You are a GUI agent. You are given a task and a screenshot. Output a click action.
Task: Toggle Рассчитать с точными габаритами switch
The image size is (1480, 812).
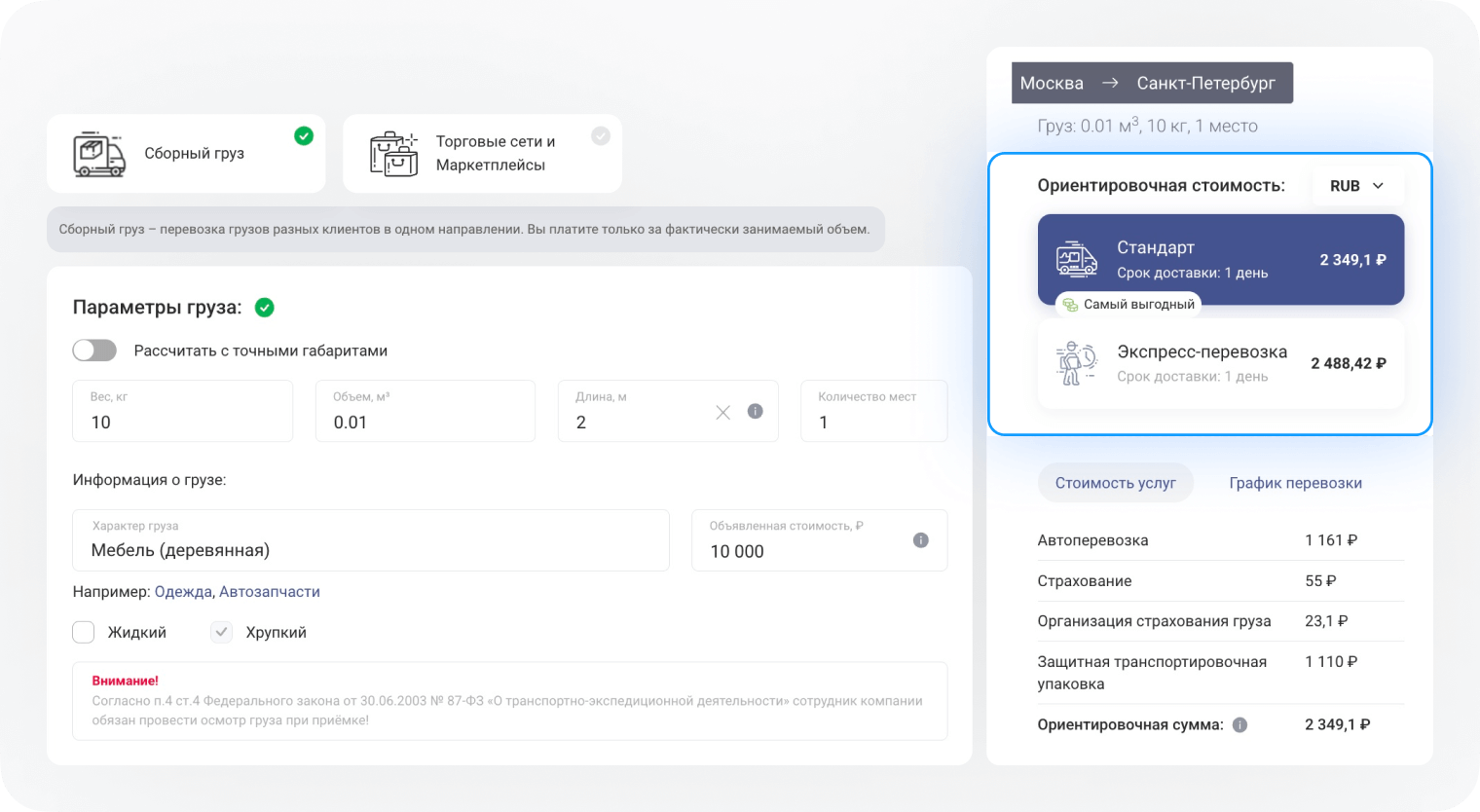(x=94, y=351)
